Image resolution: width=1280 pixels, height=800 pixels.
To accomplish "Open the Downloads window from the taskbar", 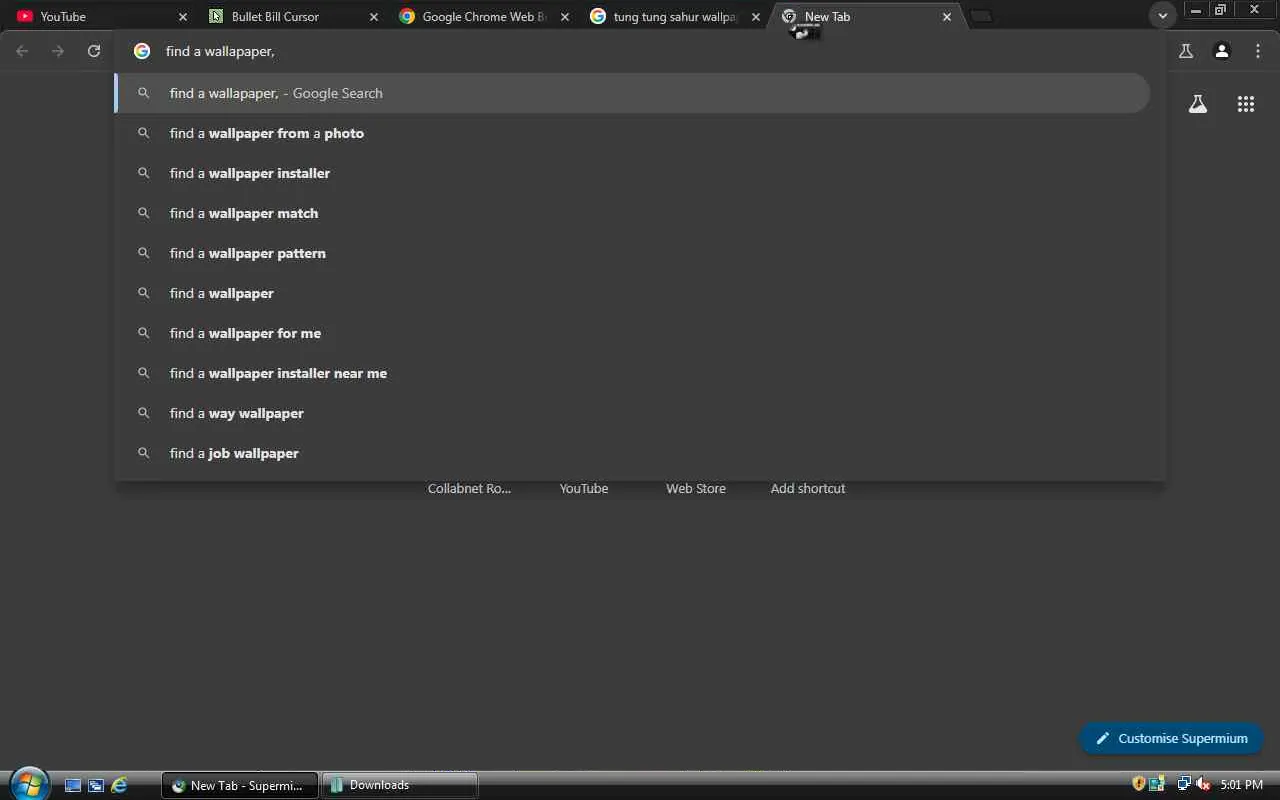I will click(x=399, y=785).
